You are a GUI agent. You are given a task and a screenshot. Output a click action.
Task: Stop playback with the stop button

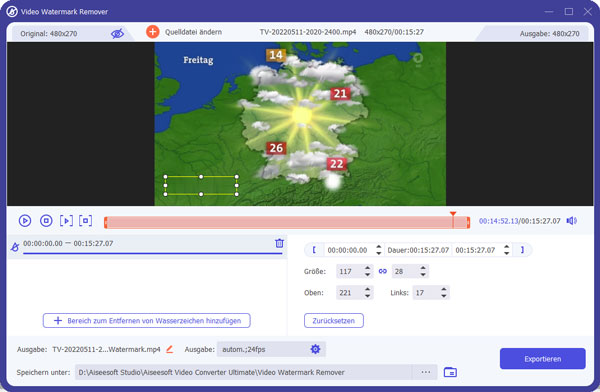tap(46, 221)
